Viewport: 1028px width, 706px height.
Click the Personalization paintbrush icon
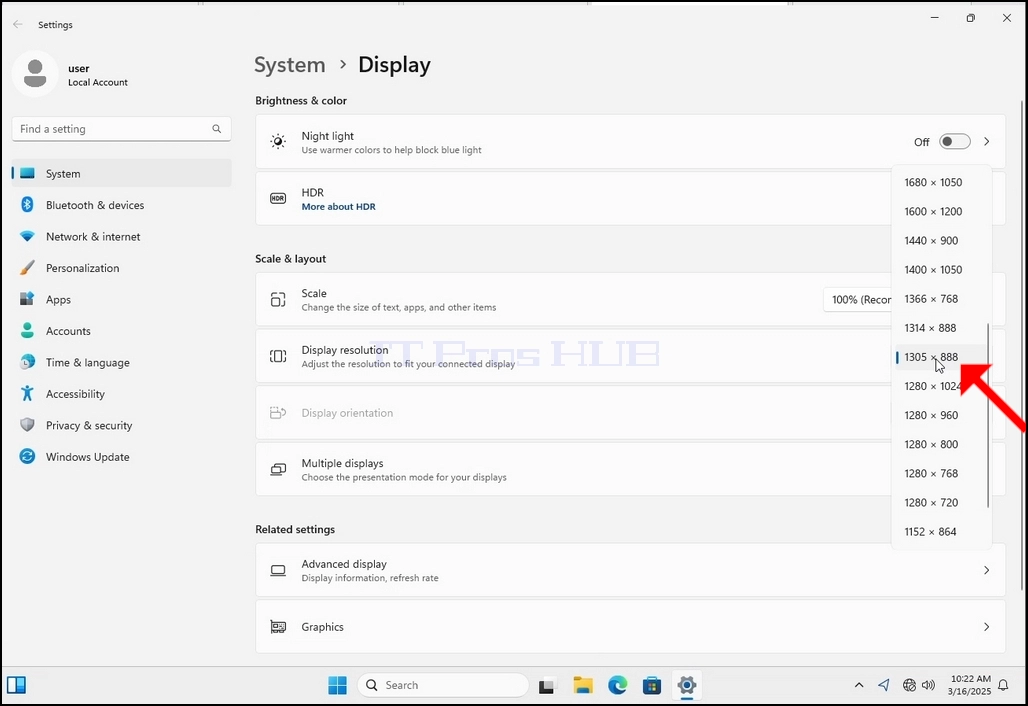pos(27,267)
